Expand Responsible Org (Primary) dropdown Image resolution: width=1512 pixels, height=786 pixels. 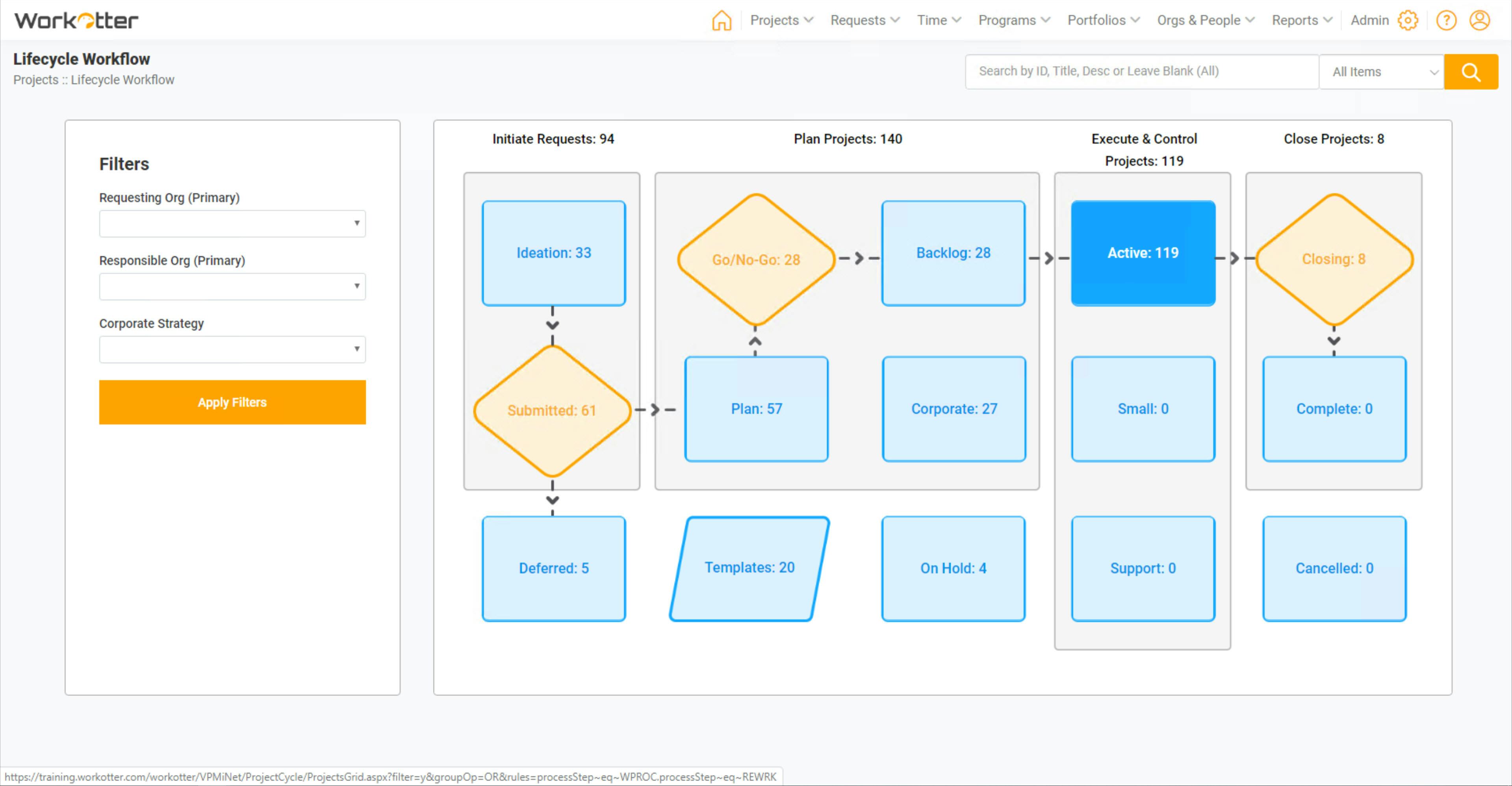(232, 286)
